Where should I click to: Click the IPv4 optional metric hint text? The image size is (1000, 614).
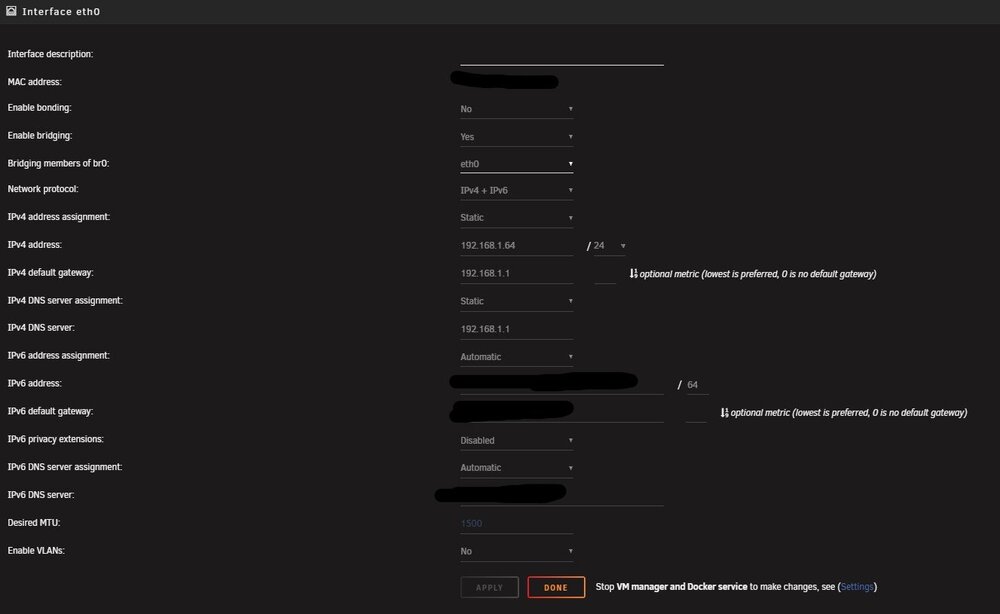click(758, 274)
